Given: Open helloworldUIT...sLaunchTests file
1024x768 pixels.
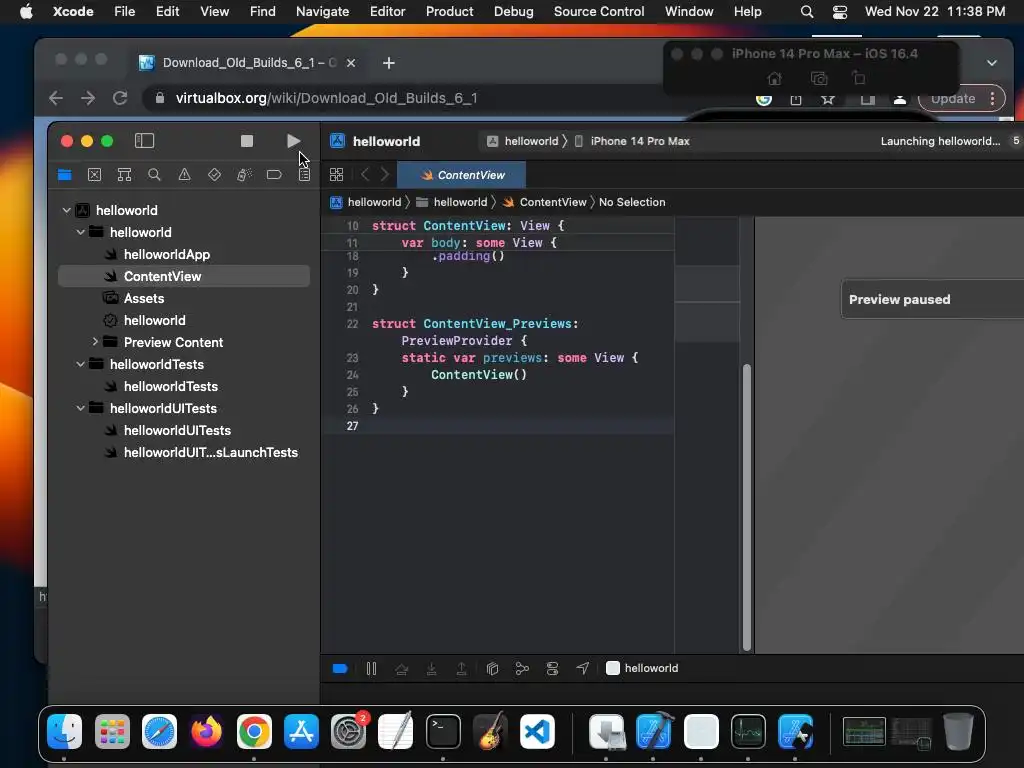Looking at the screenshot, I should tap(210, 453).
